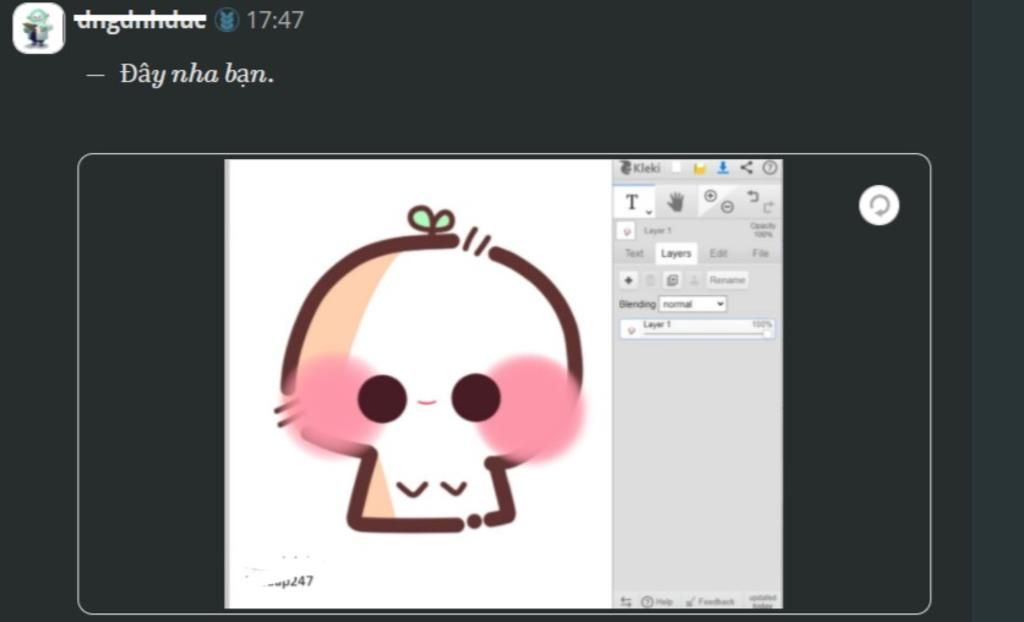Click the crossed-out username of the poster
This screenshot has height=622, width=1024.
pyautogui.click(x=140, y=20)
